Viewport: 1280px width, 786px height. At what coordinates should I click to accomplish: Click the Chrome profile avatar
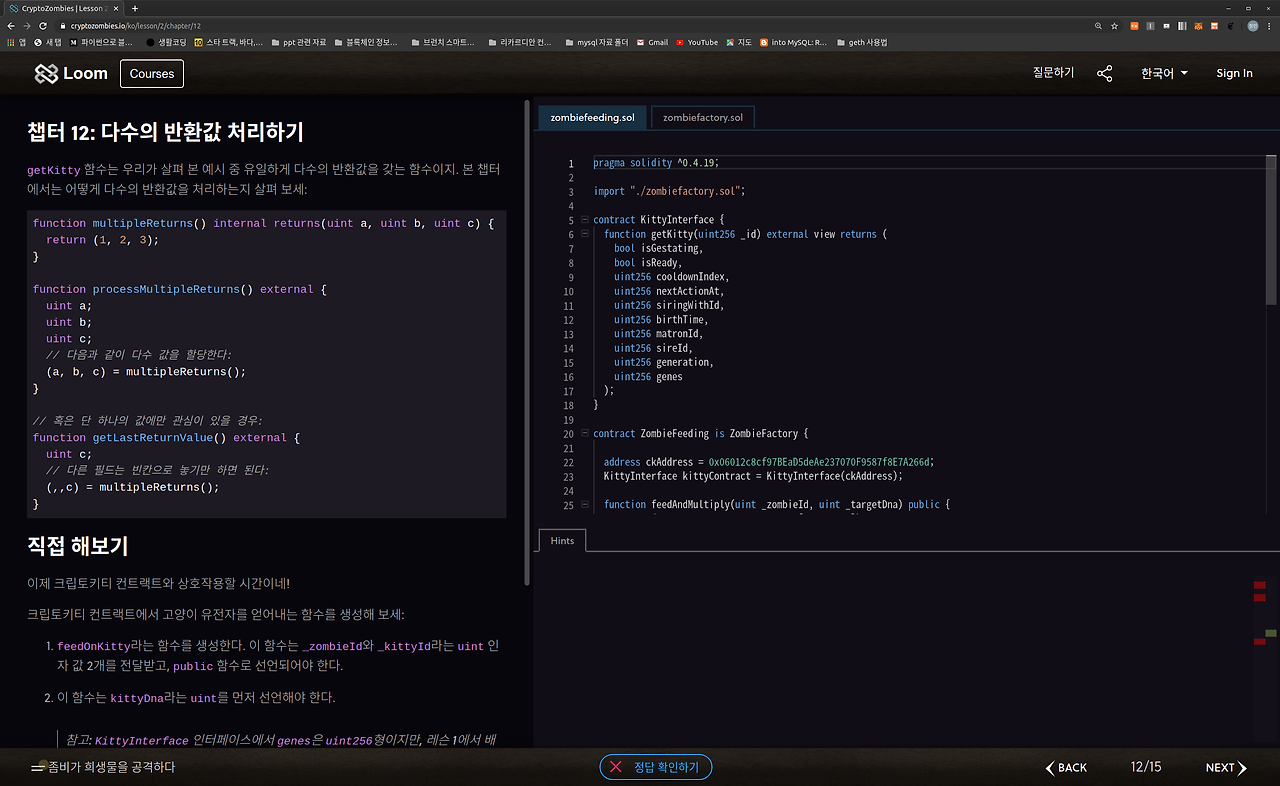[x=1253, y=25]
